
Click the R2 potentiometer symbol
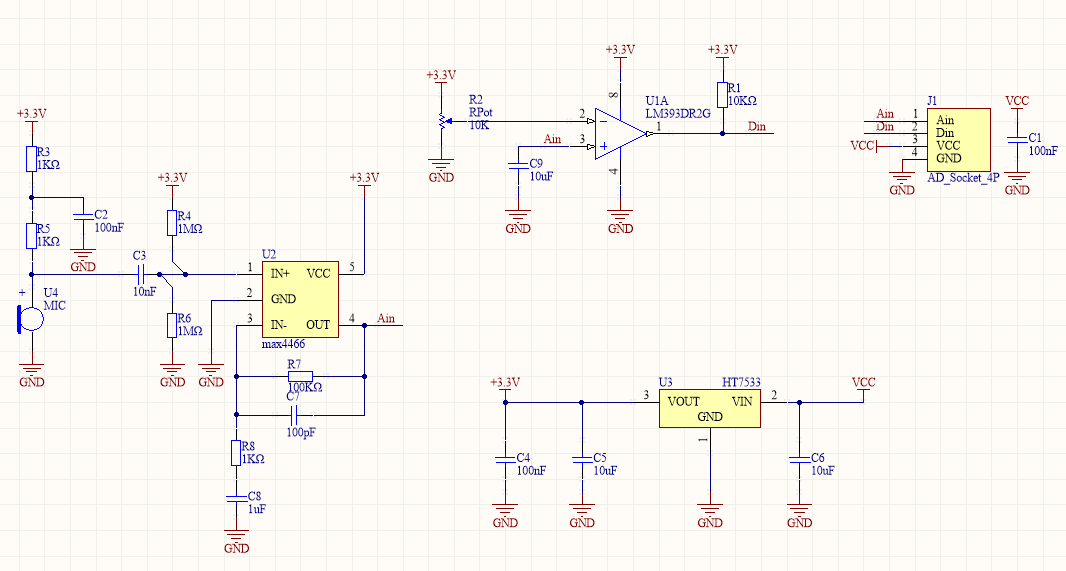441,122
